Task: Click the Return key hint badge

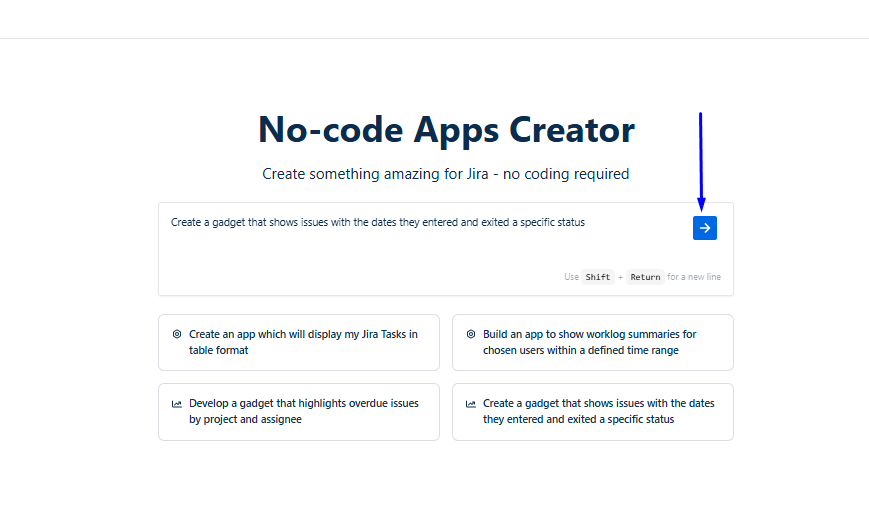Action: pyautogui.click(x=645, y=277)
